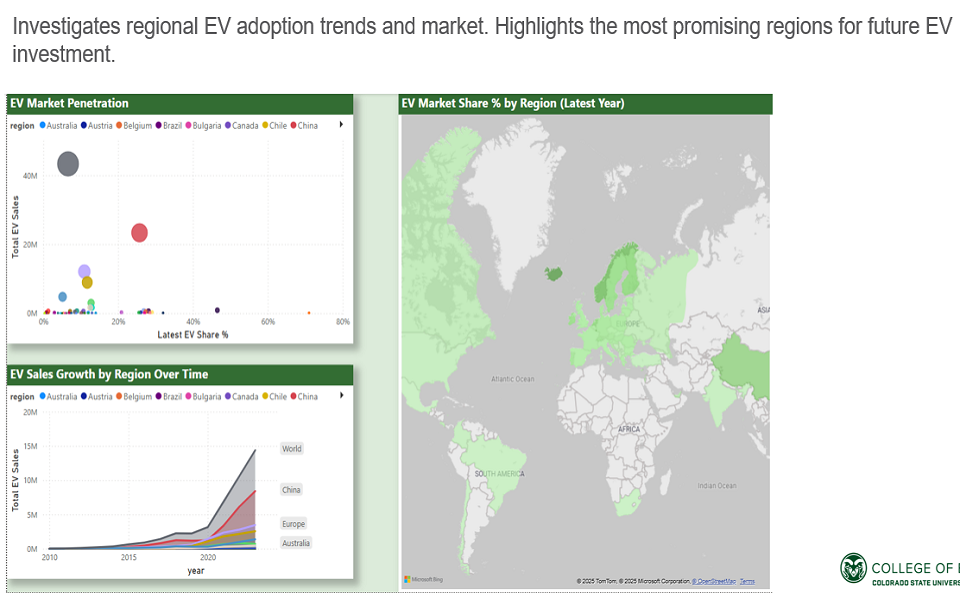This screenshot has width=960, height=600.
Task: Click the Australia legend marker in EV Market Penetration
Action: coord(43,125)
